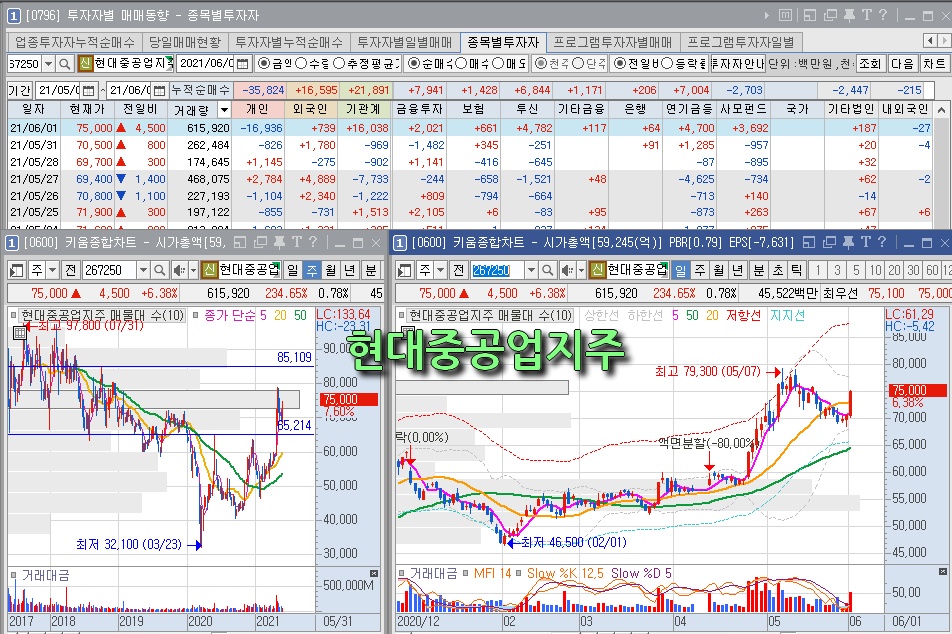Open the 267250 code dropdown in the daily chart
The image size is (952, 634).
point(531,270)
